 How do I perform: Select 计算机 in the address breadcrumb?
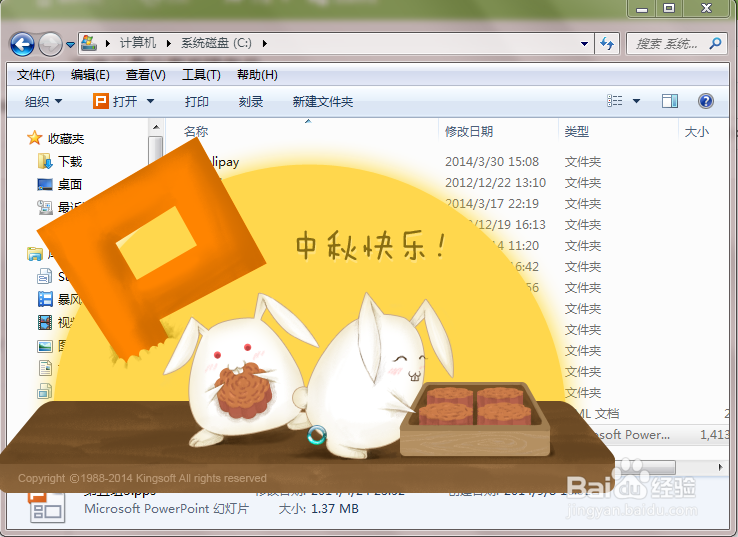click(x=137, y=43)
